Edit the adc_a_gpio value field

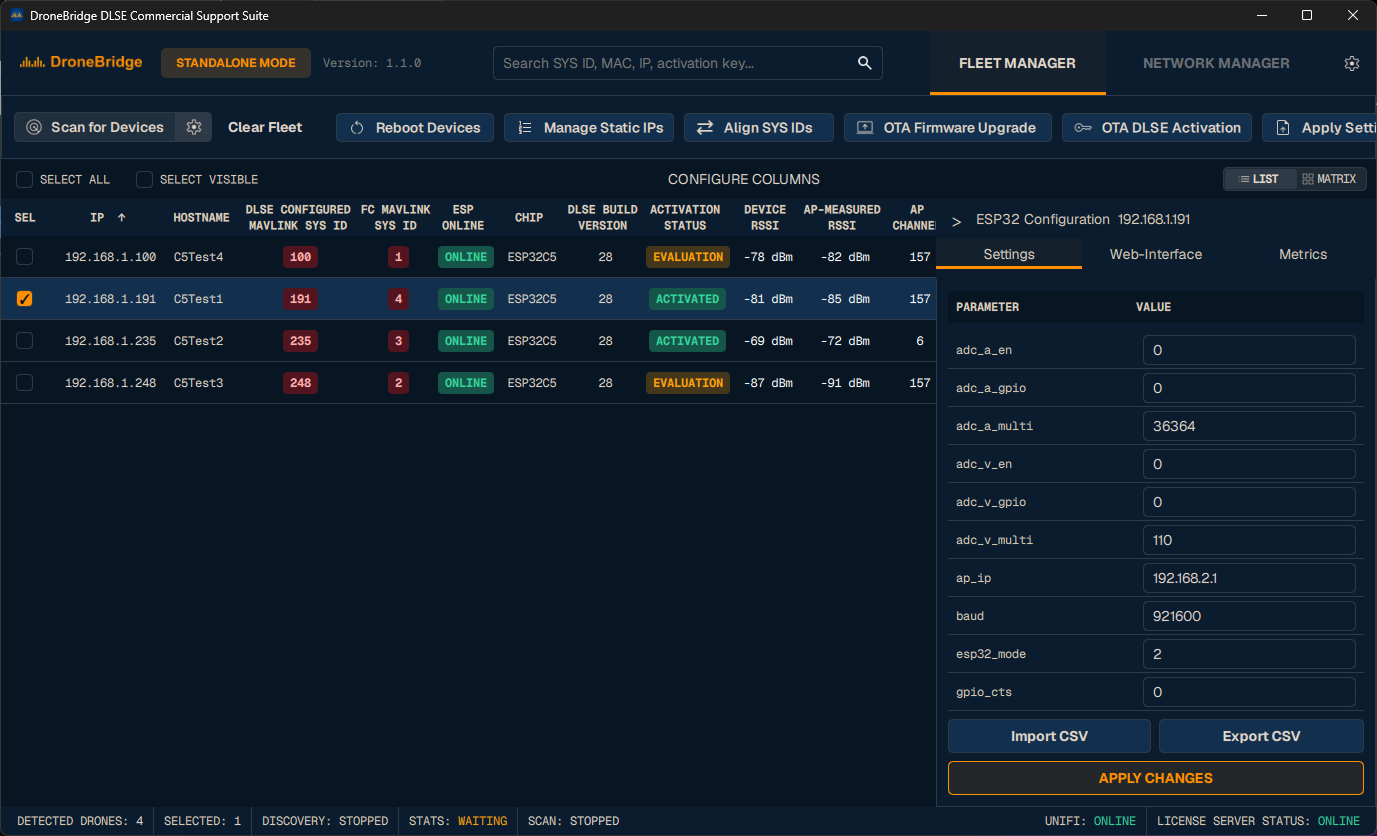tap(1249, 388)
